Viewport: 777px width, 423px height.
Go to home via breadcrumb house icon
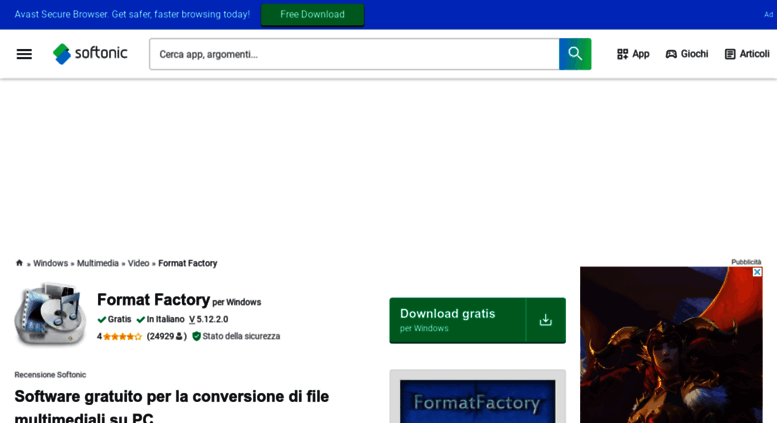click(x=19, y=263)
